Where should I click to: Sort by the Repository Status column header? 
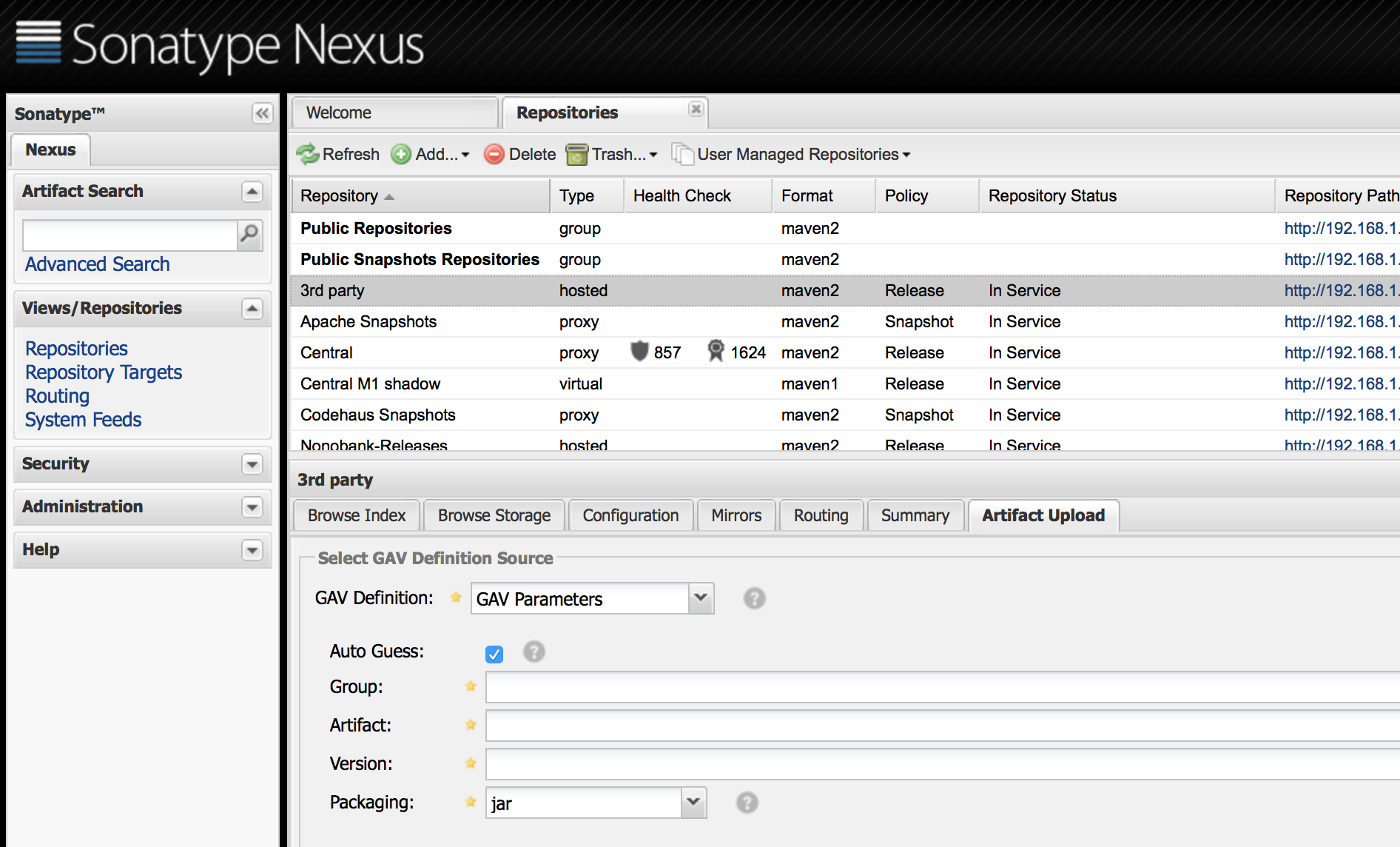point(1128,195)
